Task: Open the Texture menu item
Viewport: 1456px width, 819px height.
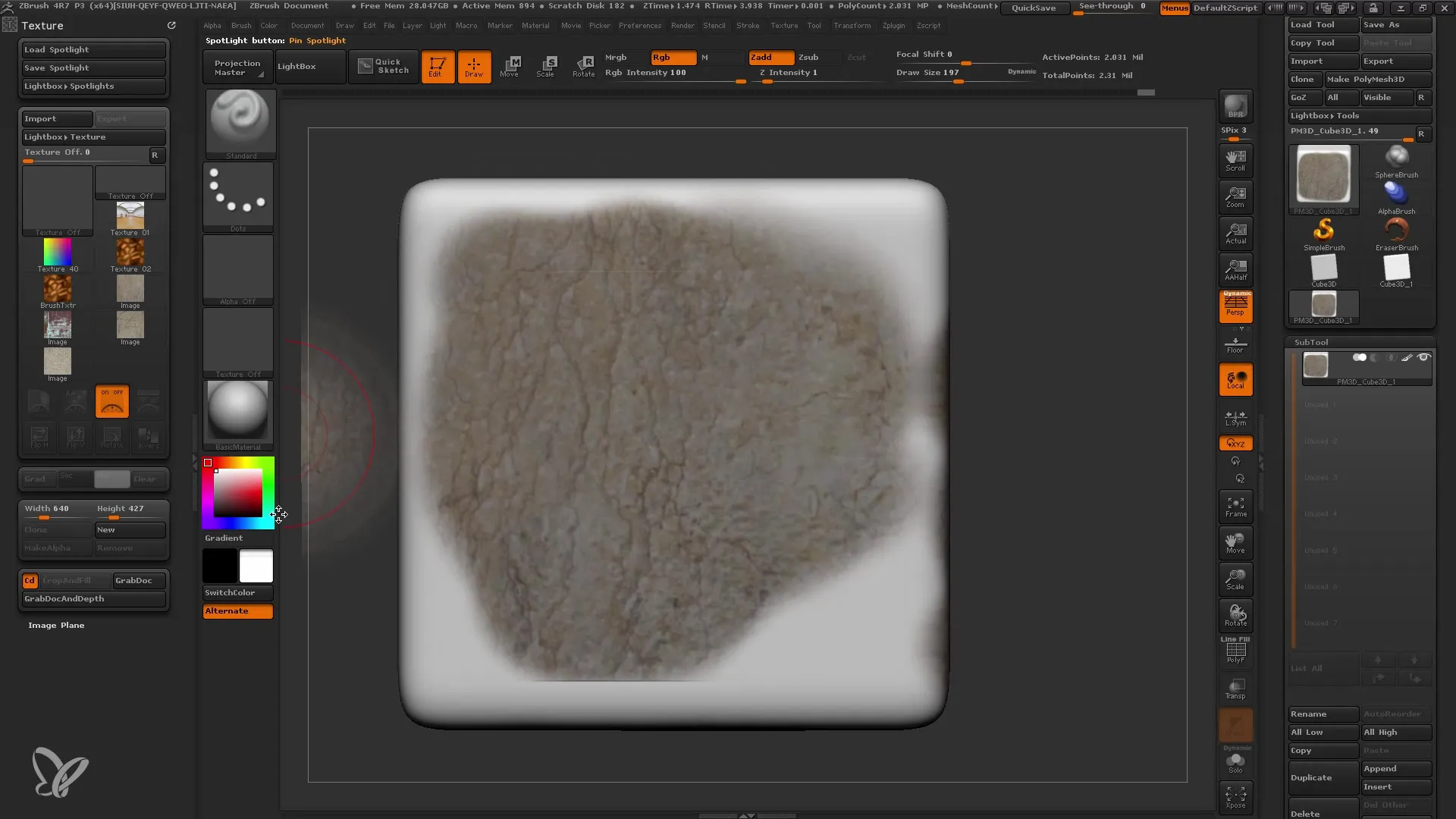Action: [x=783, y=26]
